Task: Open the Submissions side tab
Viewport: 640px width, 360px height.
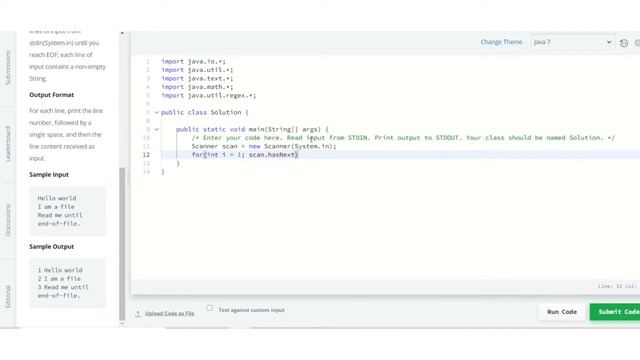Action: (x=8, y=68)
